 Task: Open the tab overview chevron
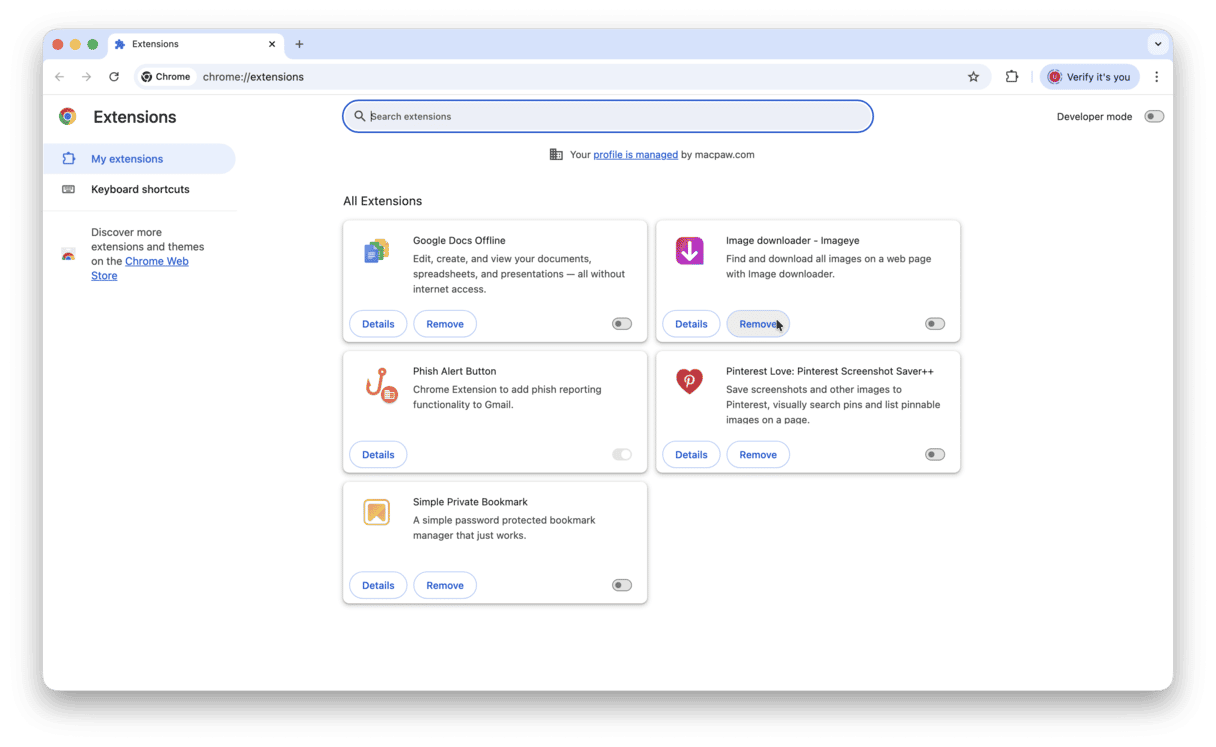[x=1158, y=44]
